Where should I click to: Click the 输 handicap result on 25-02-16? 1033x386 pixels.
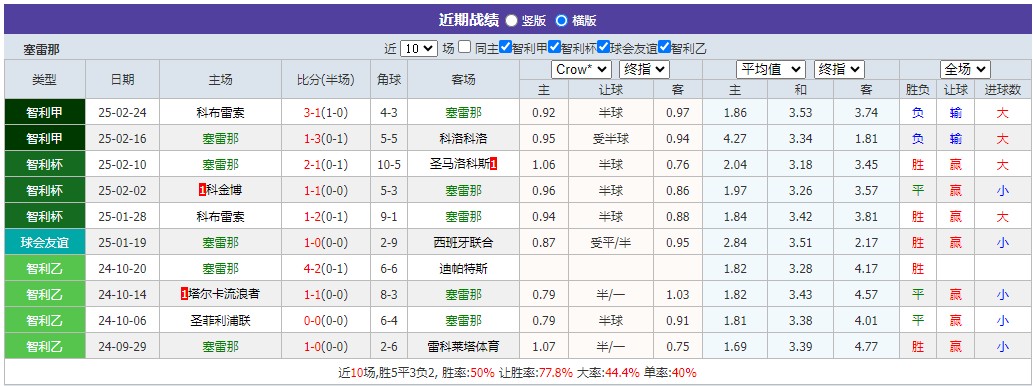point(955,139)
